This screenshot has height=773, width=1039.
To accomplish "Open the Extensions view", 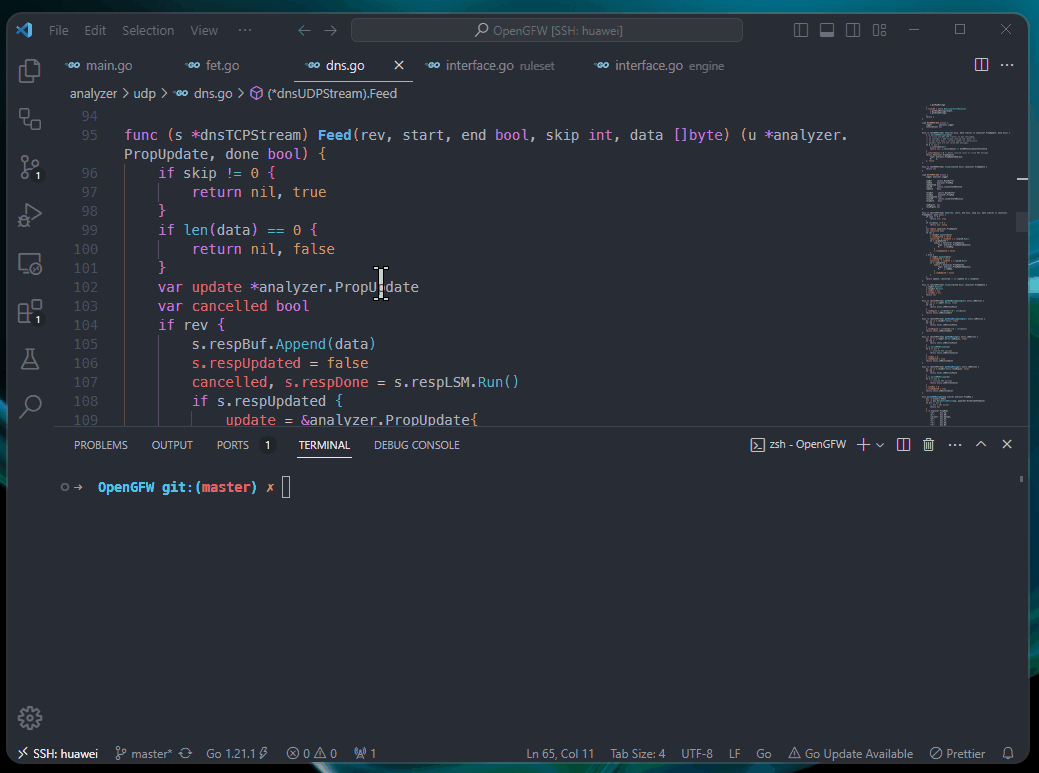I will tap(30, 312).
